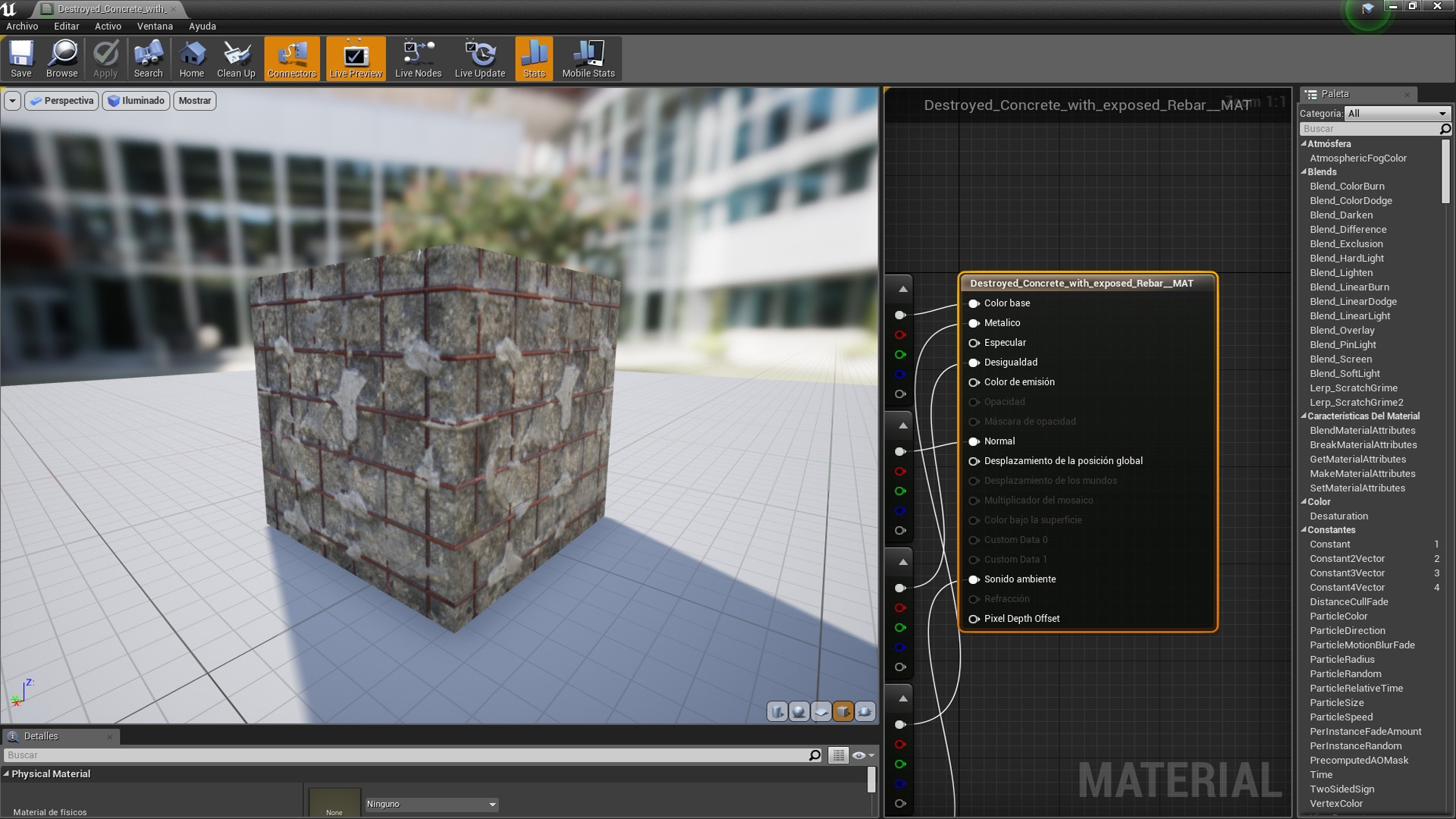Toggle the Live Preview button
Image resolution: width=1456 pixels, height=819 pixels.
pyautogui.click(x=356, y=59)
